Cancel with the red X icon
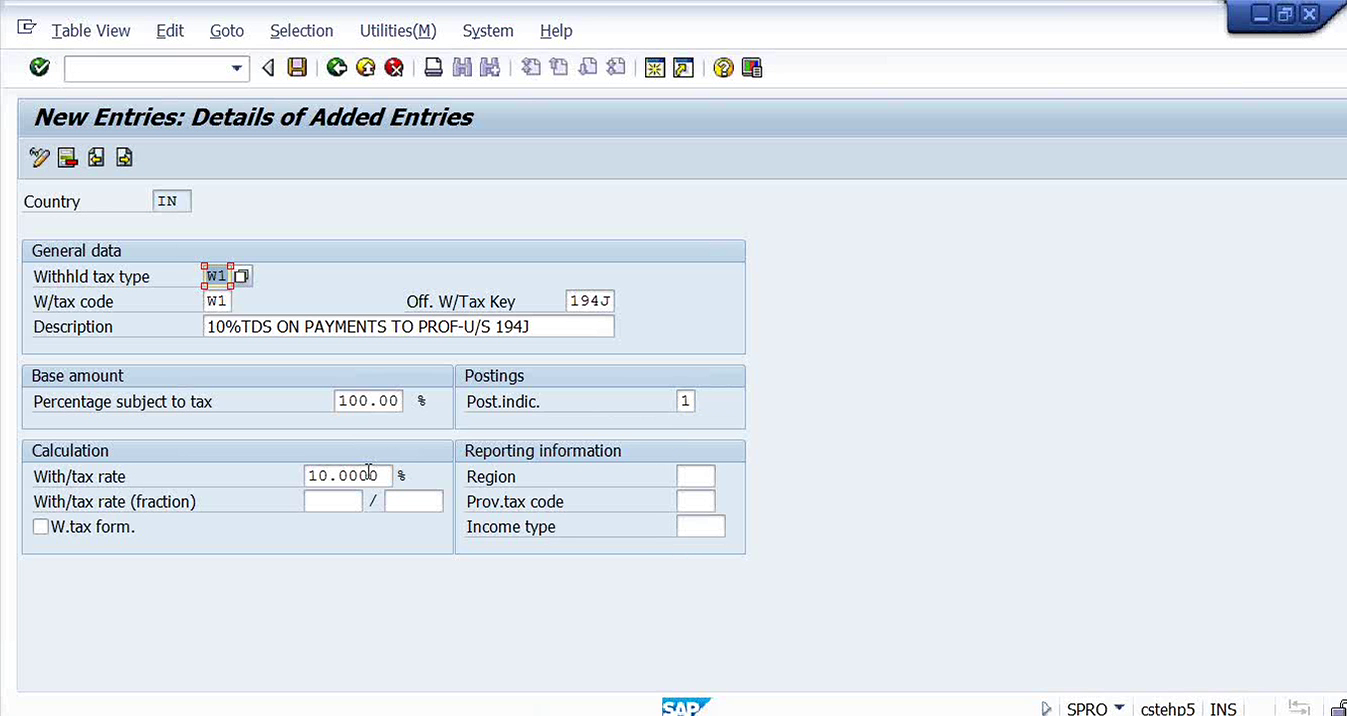This screenshot has width=1347, height=716. coord(395,68)
